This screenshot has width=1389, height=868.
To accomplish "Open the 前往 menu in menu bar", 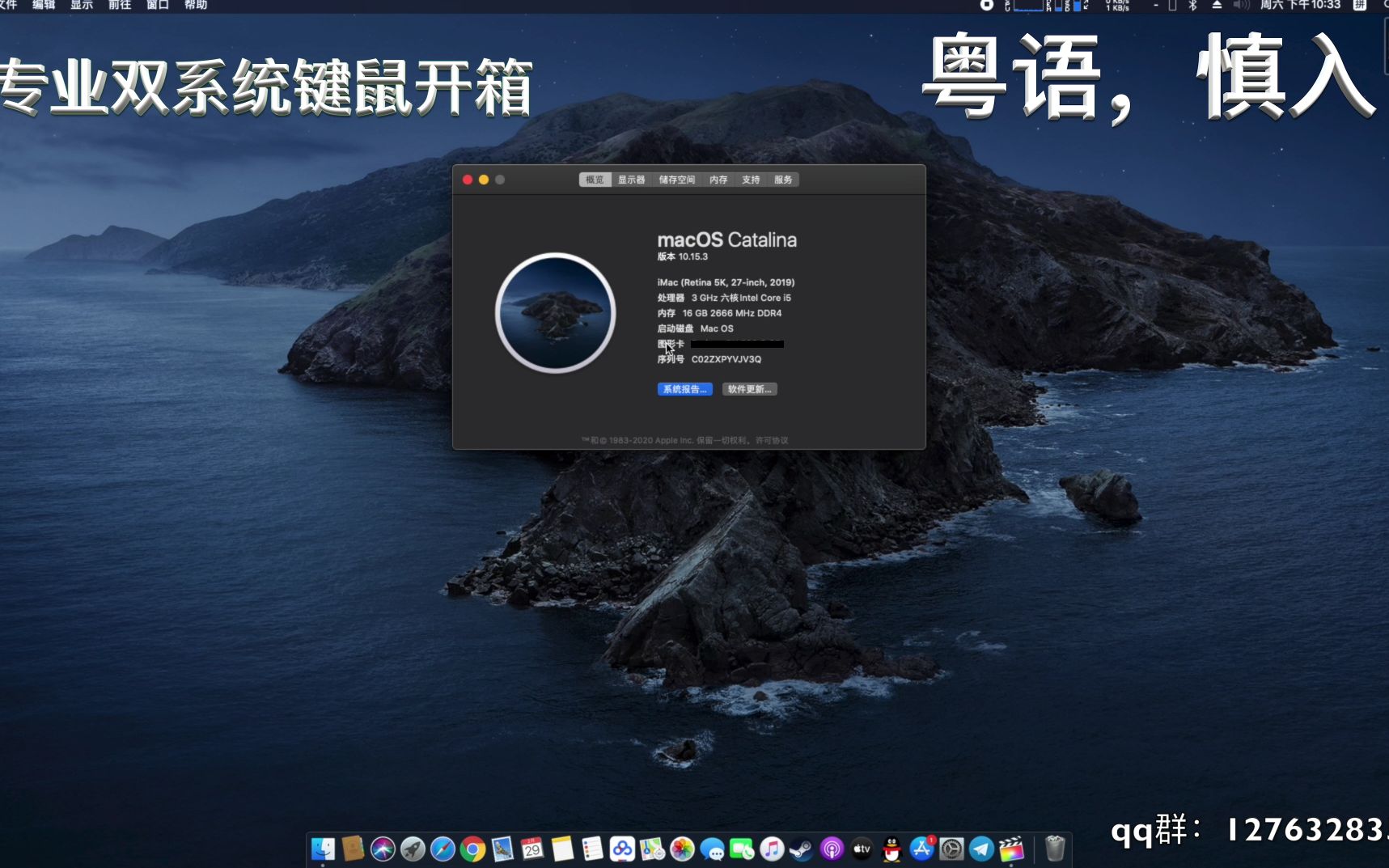I will point(120,5).
